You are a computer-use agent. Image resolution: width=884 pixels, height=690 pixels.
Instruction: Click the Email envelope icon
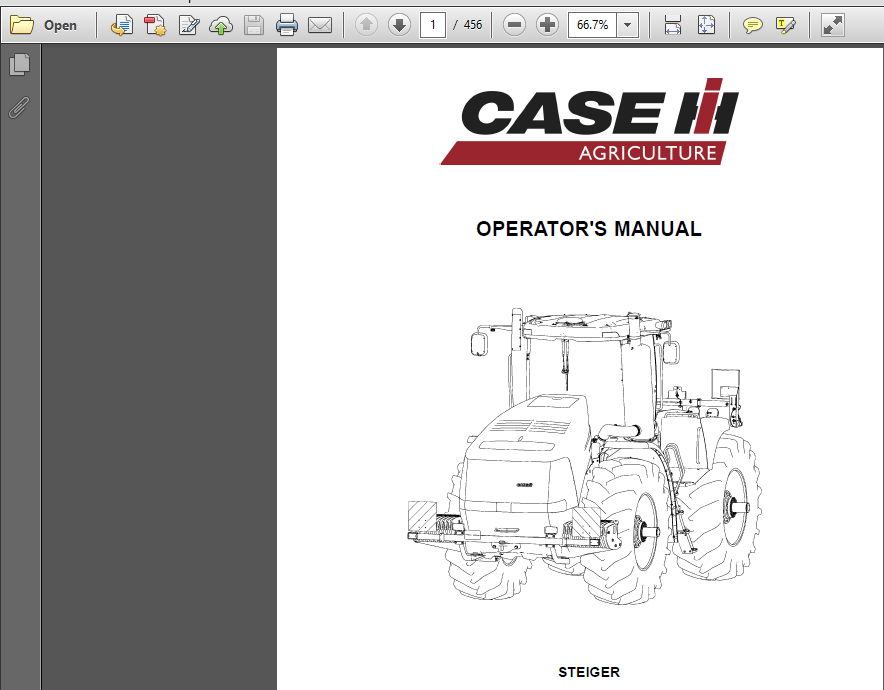[320, 25]
